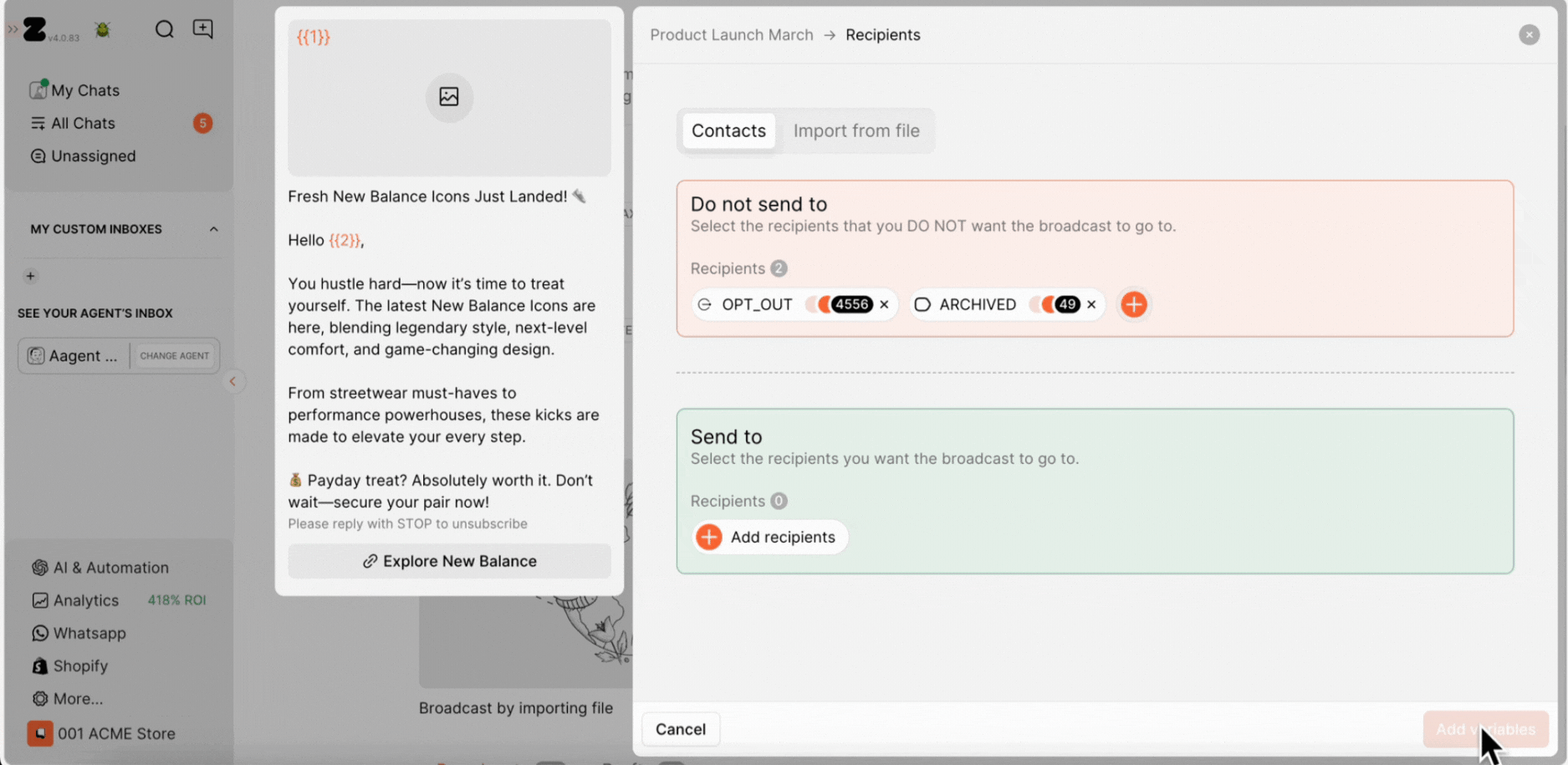Collapse My Custom Inboxes section

click(213, 229)
